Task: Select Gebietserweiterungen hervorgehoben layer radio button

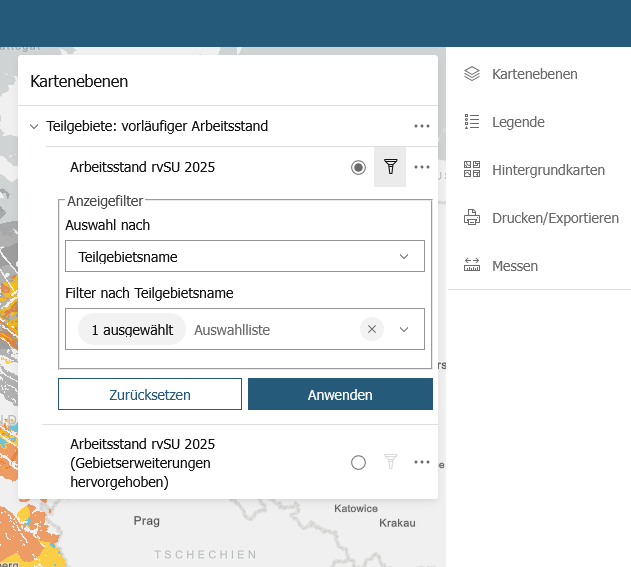Action: point(358,462)
